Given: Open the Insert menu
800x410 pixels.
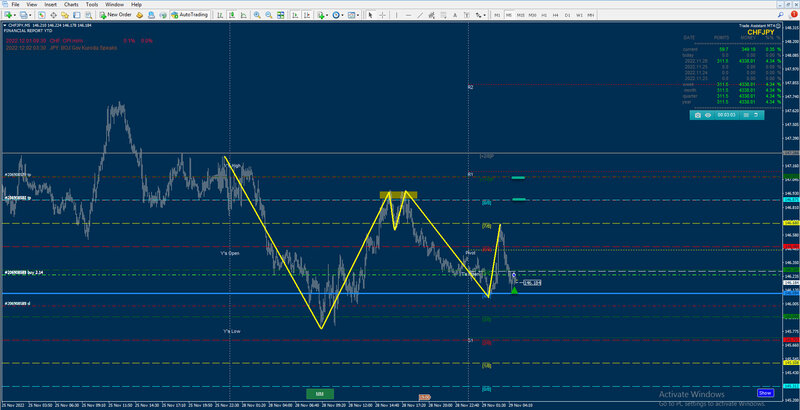Looking at the screenshot, I should [x=51, y=4].
